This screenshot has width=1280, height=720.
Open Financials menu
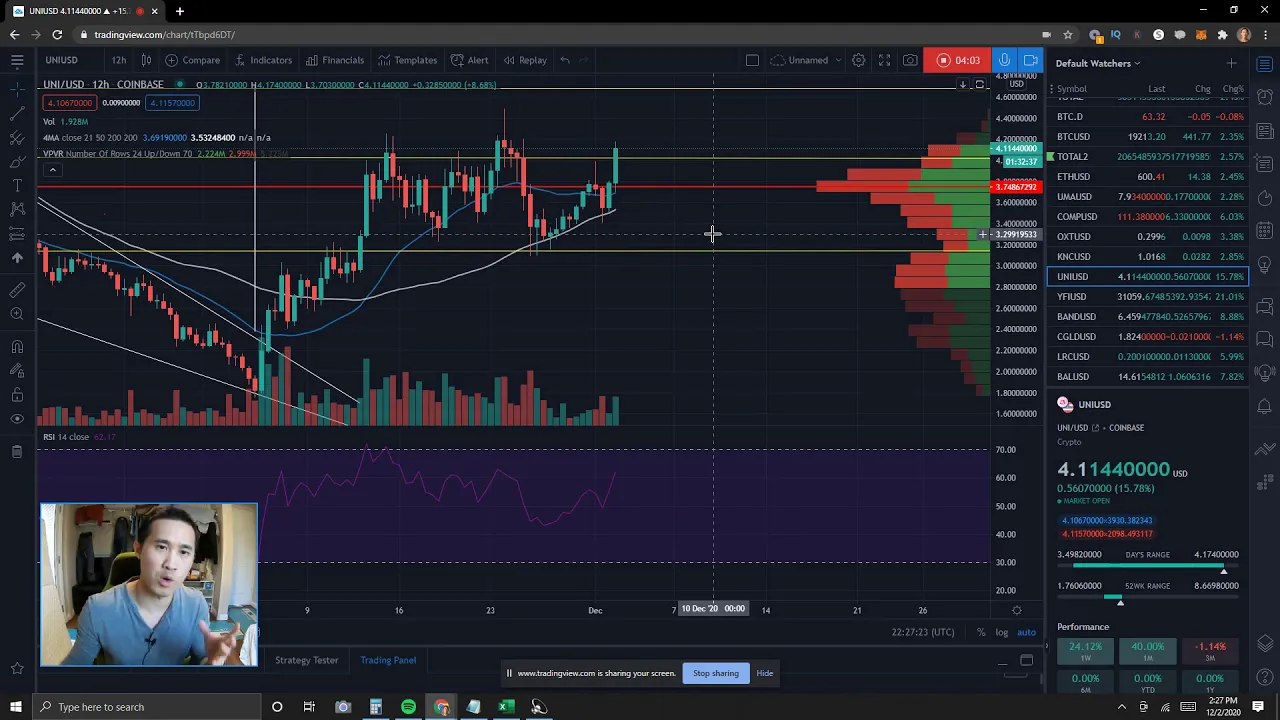click(x=336, y=60)
